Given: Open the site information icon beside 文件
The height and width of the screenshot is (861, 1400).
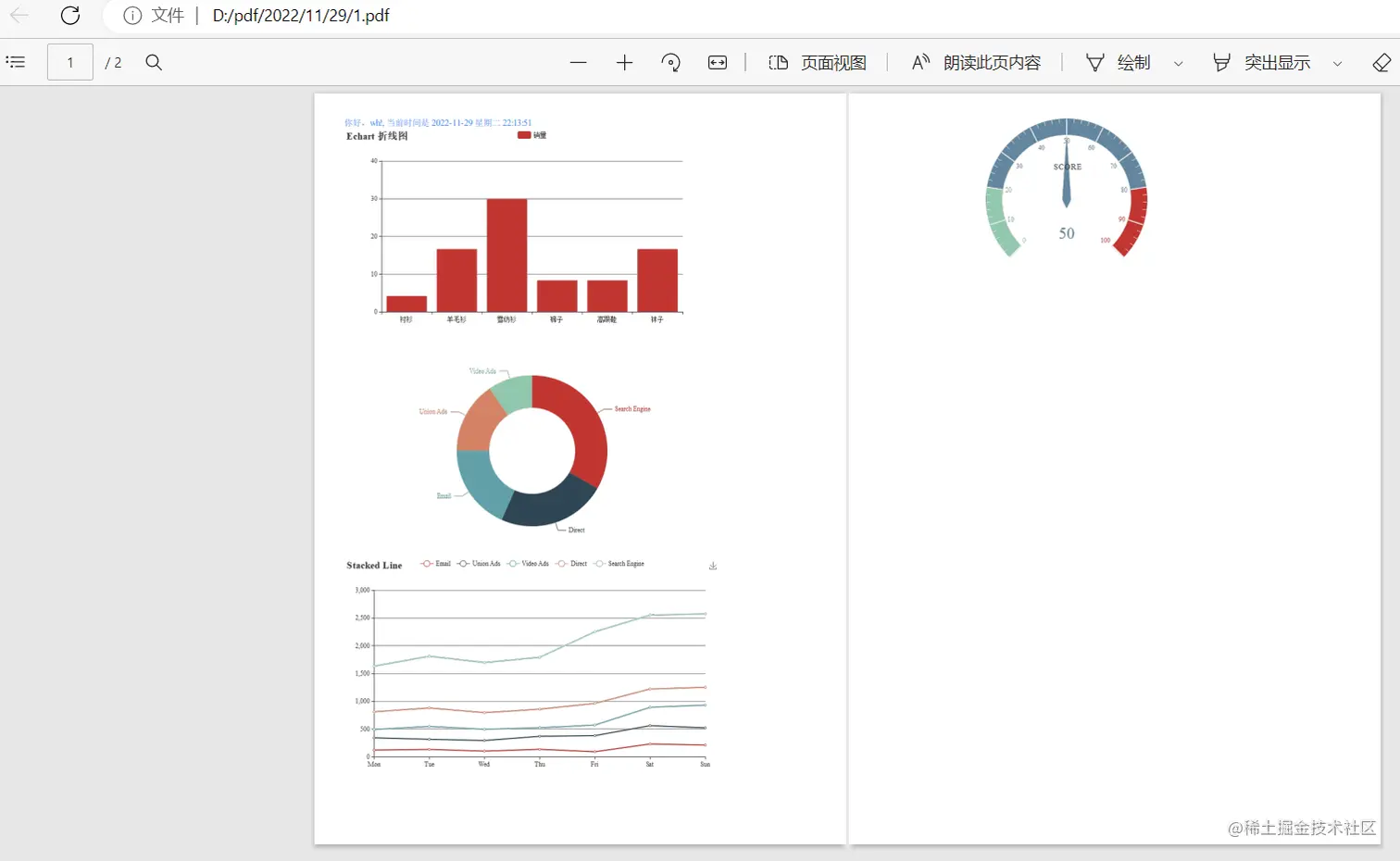Looking at the screenshot, I should coord(132,16).
